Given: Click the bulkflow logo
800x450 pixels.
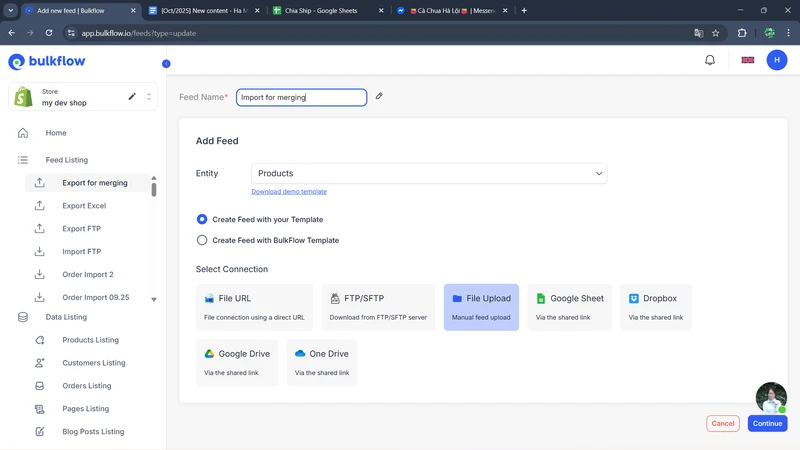Looking at the screenshot, I should [x=47, y=62].
